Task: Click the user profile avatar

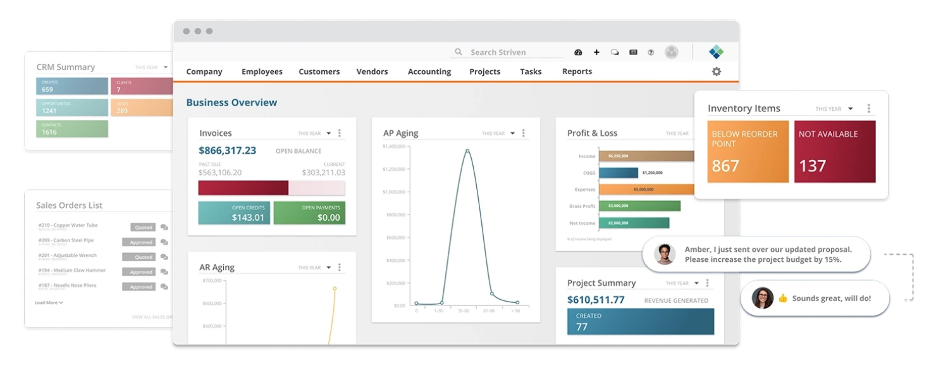Action: [672, 52]
